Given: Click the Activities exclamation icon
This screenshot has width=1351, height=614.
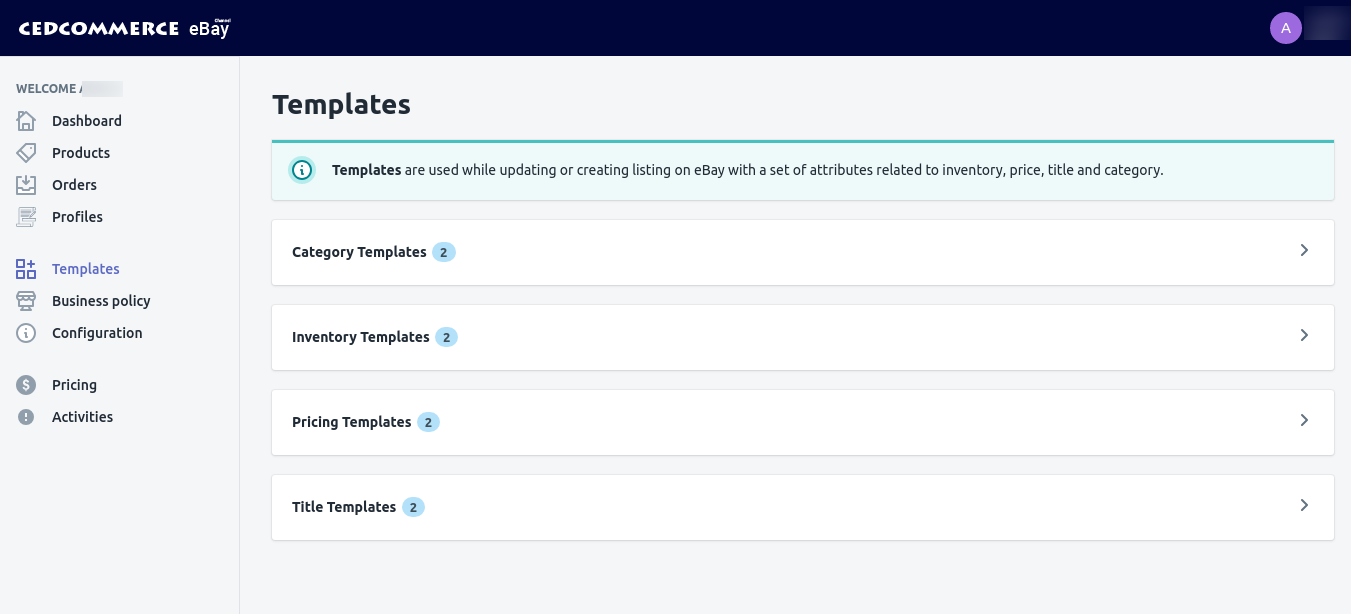Looking at the screenshot, I should (x=26, y=417).
